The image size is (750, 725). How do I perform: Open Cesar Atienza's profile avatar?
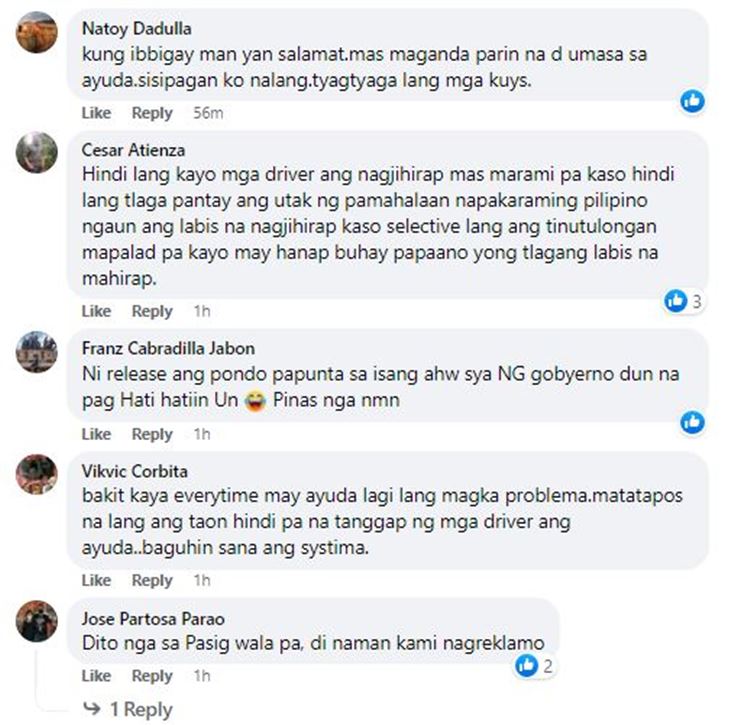[x=36, y=153]
